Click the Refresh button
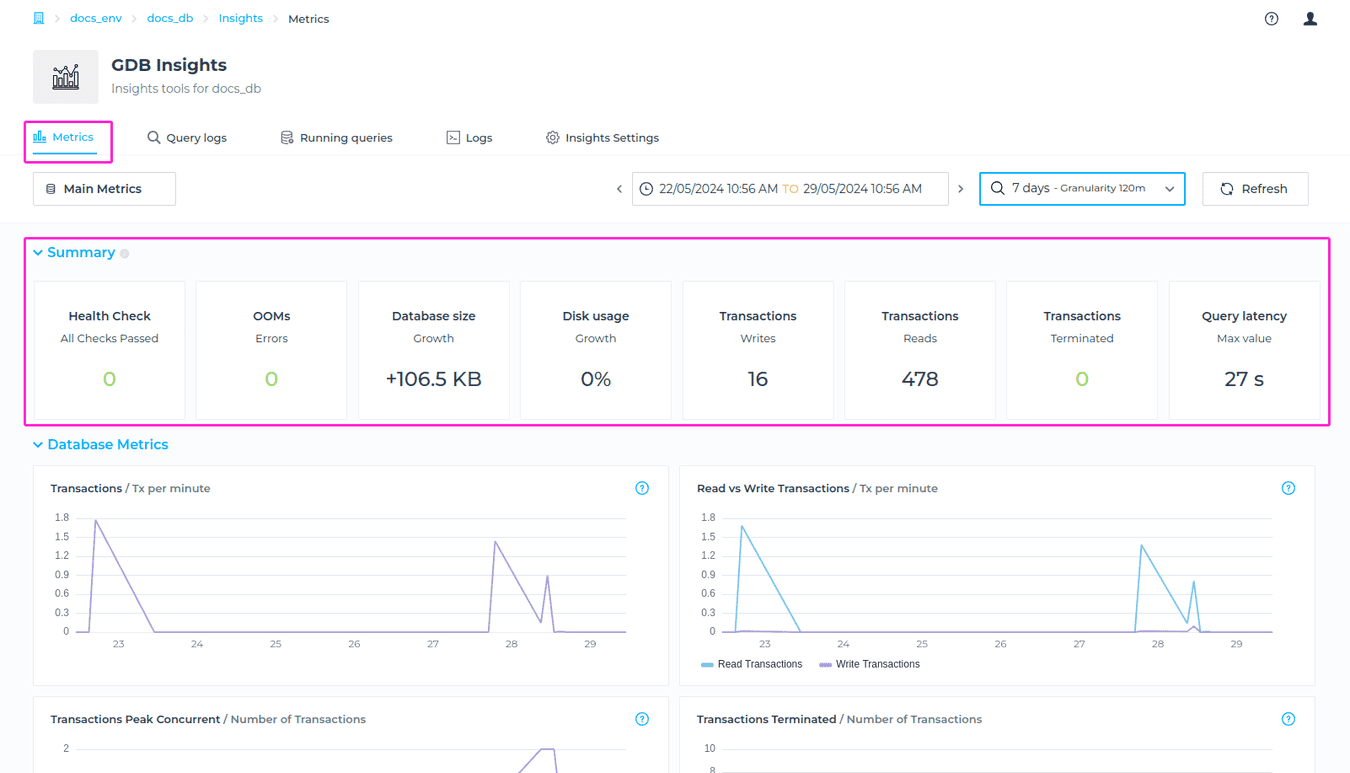Viewport: 1350px width, 773px height. pyautogui.click(x=1255, y=188)
